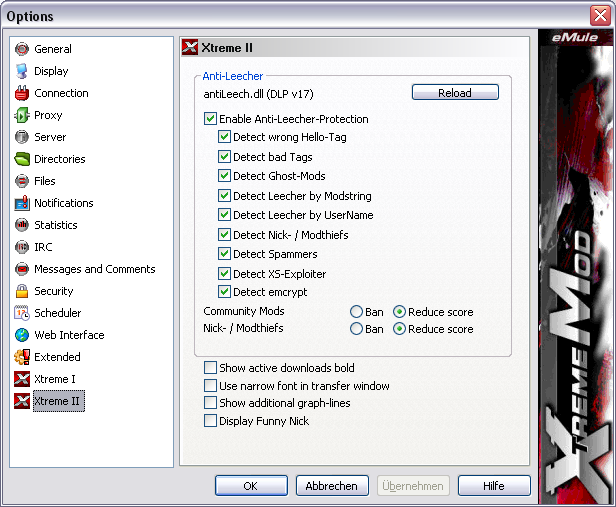
Task: Select IRC in the options list
Action: click(x=43, y=247)
